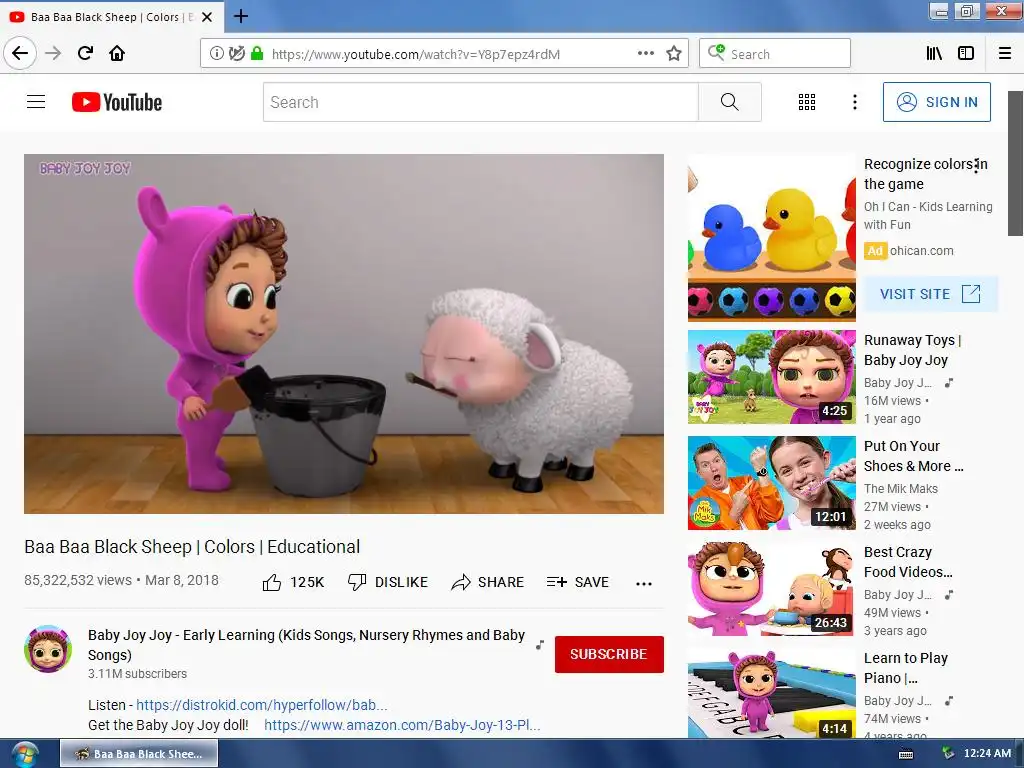Click the SIGN IN button
Image resolution: width=1024 pixels, height=768 pixels.
[936, 102]
